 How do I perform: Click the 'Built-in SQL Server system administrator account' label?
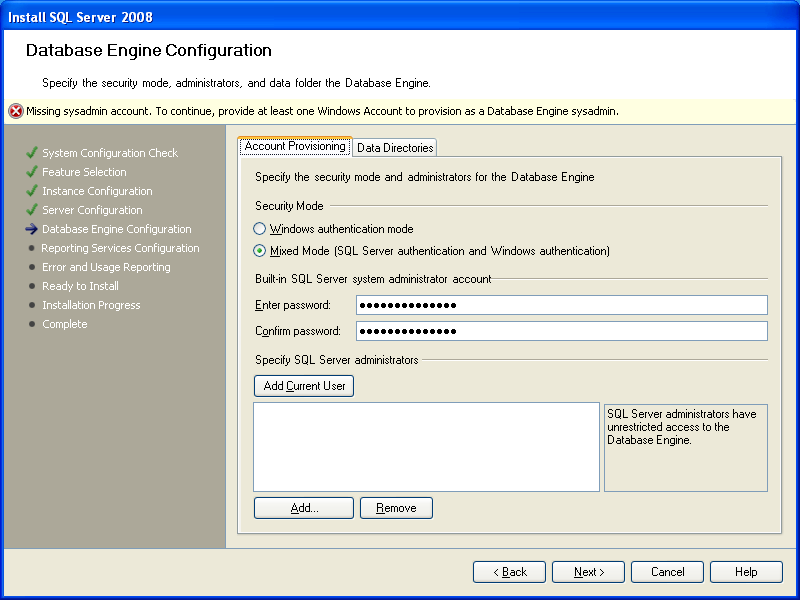[373, 279]
